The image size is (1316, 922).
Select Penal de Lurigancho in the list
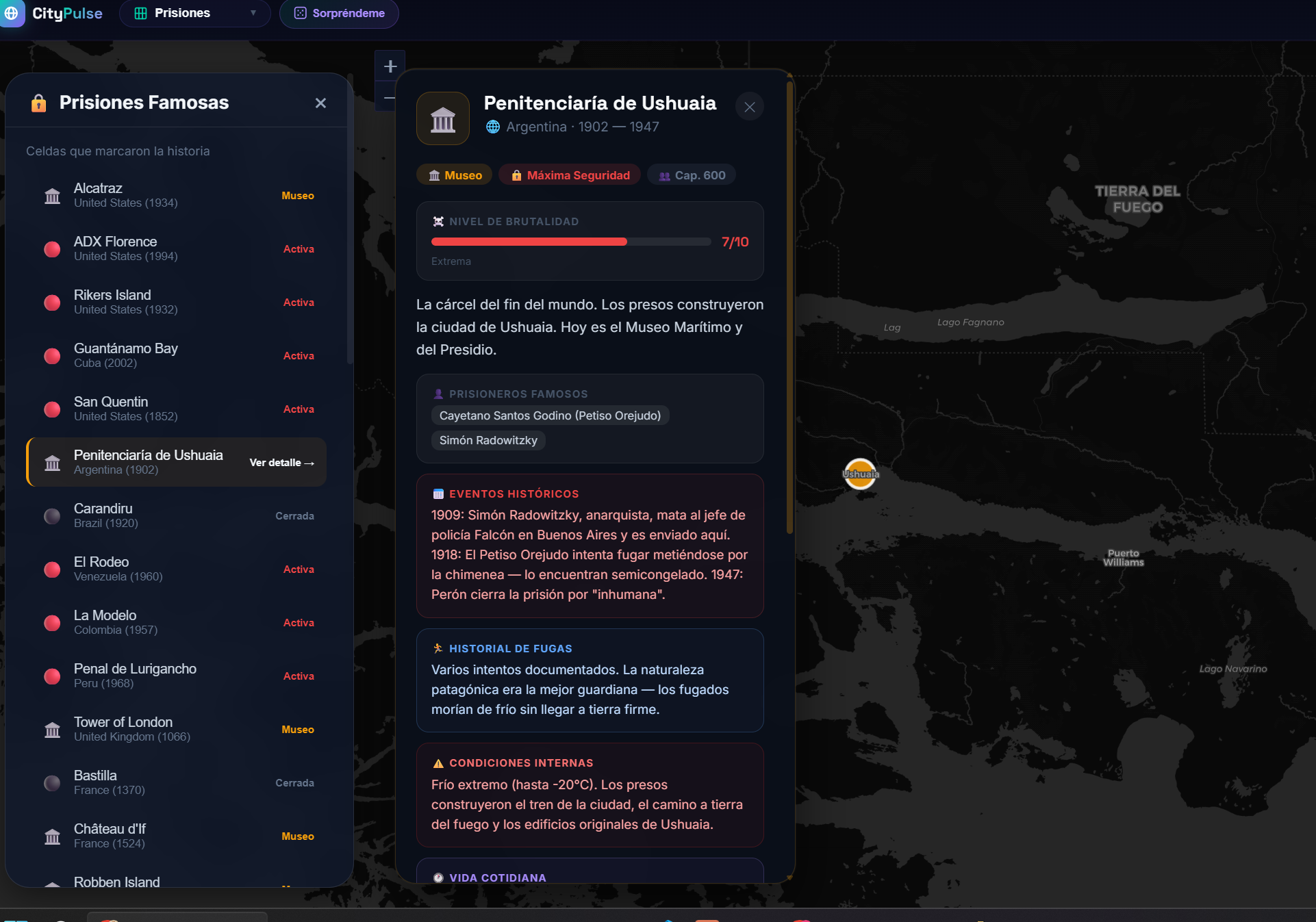point(177,676)
